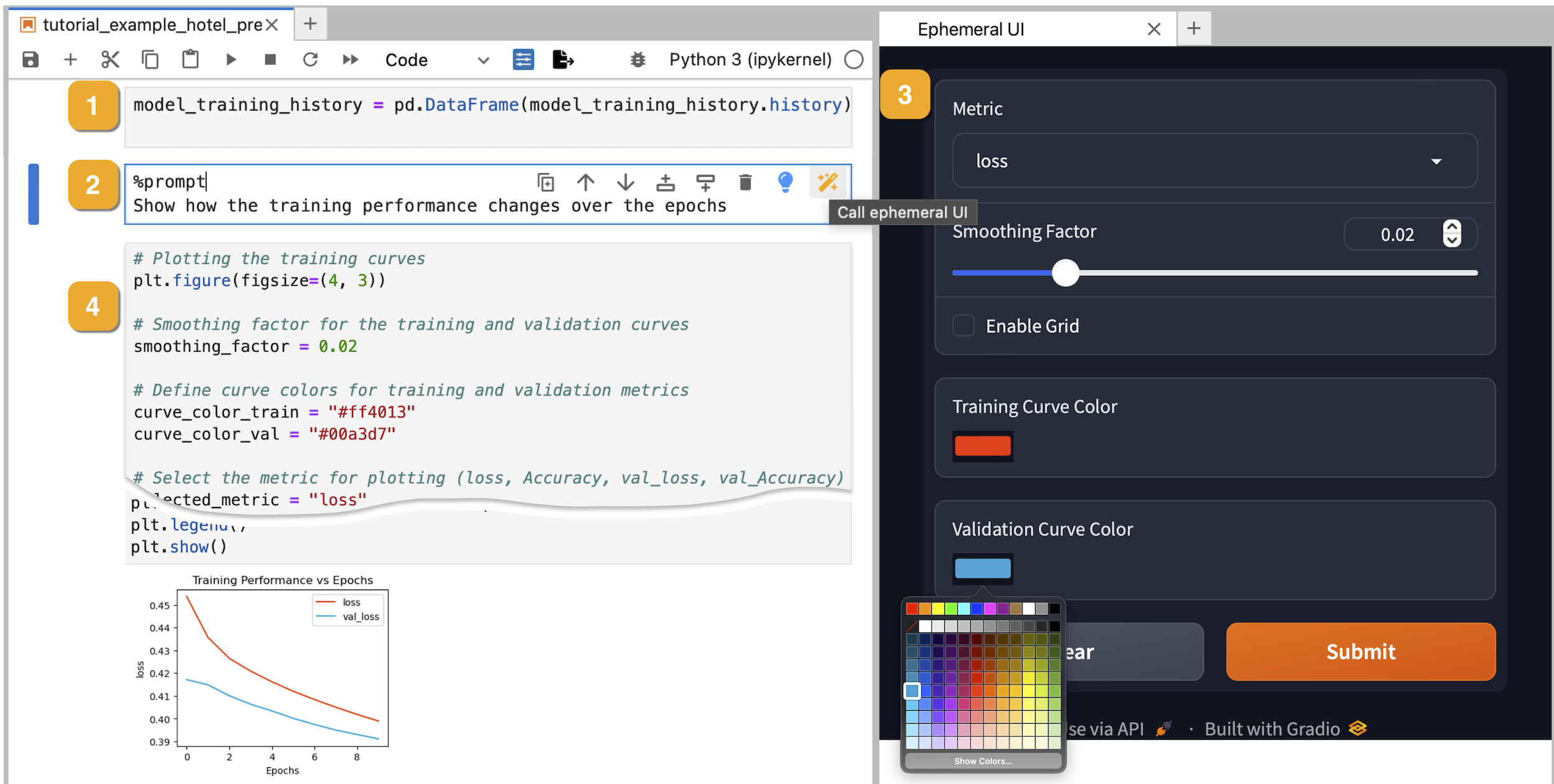Cut the selected cell with scissors icon
Screen dimensions: 1554x784
(110, 60)
